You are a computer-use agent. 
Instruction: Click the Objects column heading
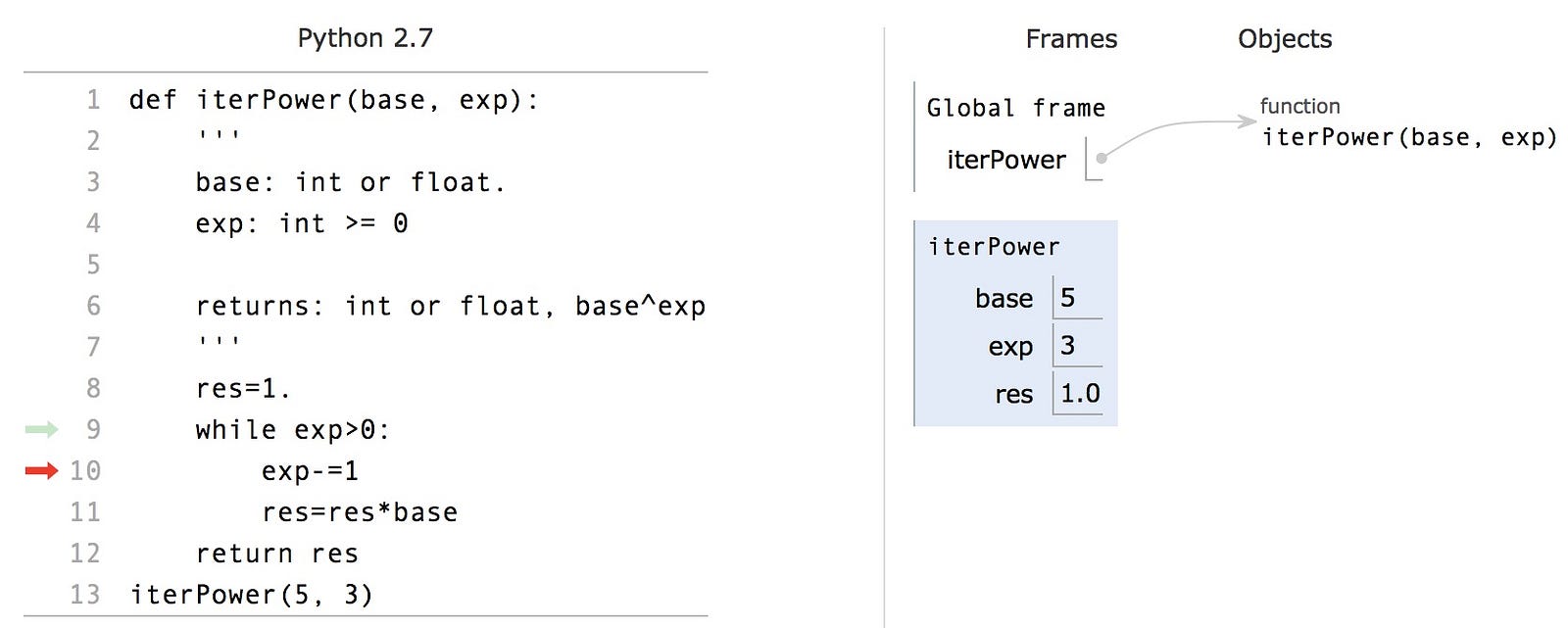coord(1285,39)
